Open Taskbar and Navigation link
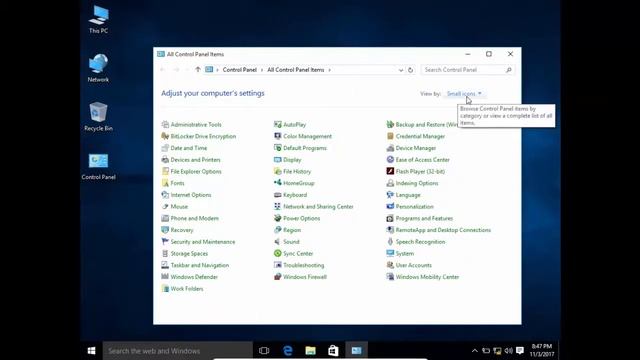This screenshot has width=640, height=360. [200, 265]
